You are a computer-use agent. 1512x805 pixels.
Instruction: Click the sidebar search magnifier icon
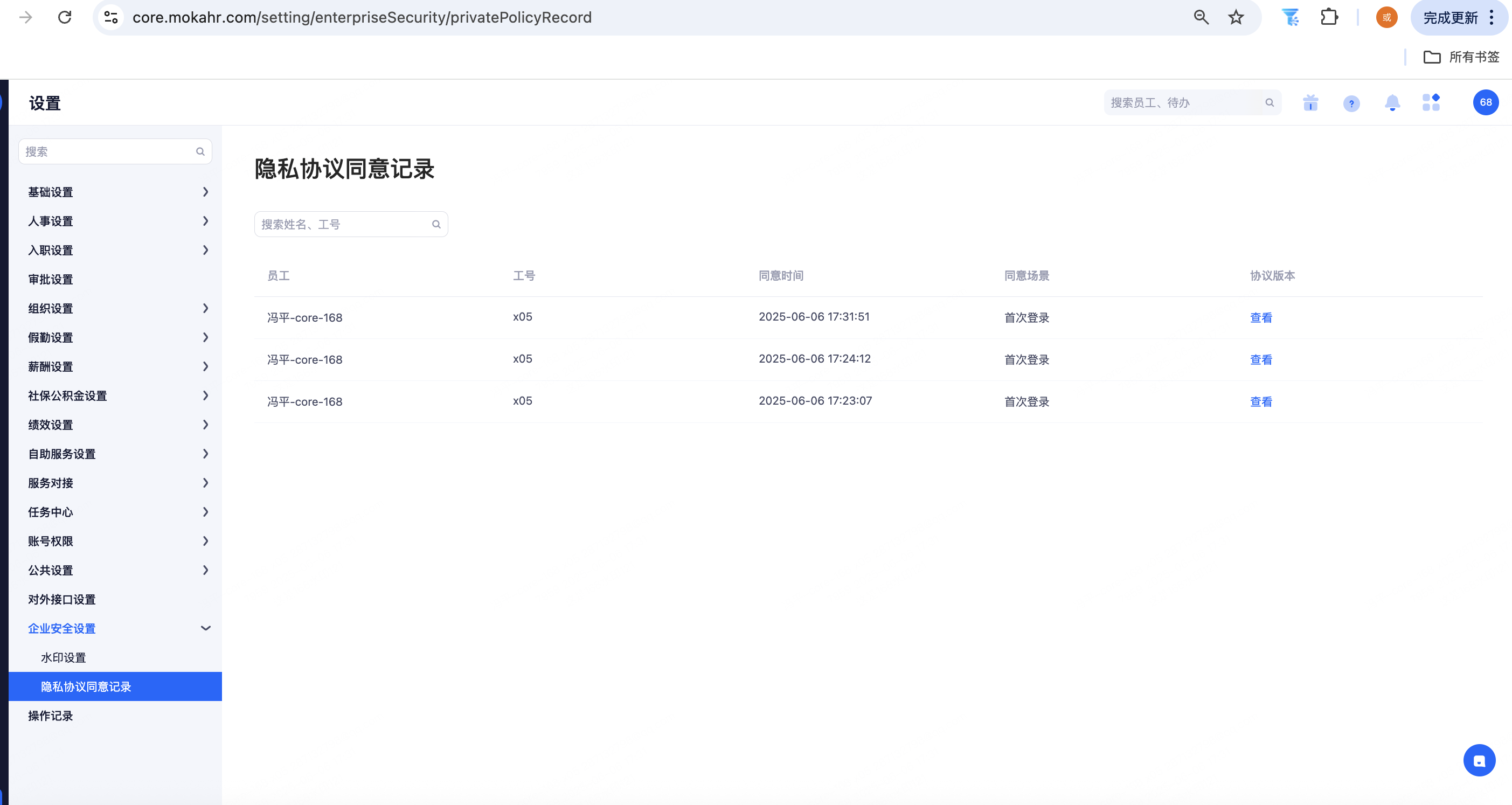click(200, 151)
